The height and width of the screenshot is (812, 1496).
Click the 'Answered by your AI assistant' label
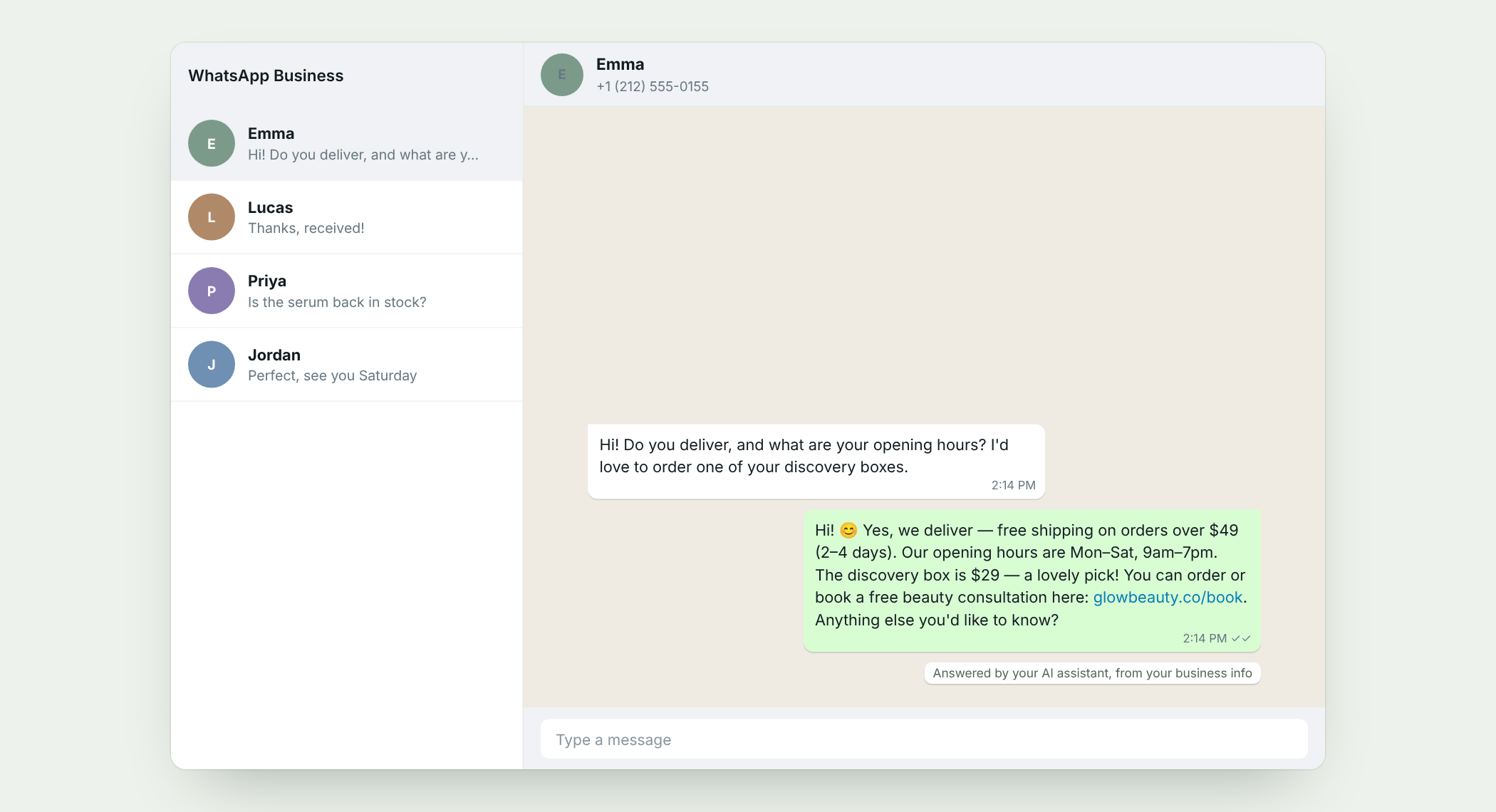(1092, 673)
